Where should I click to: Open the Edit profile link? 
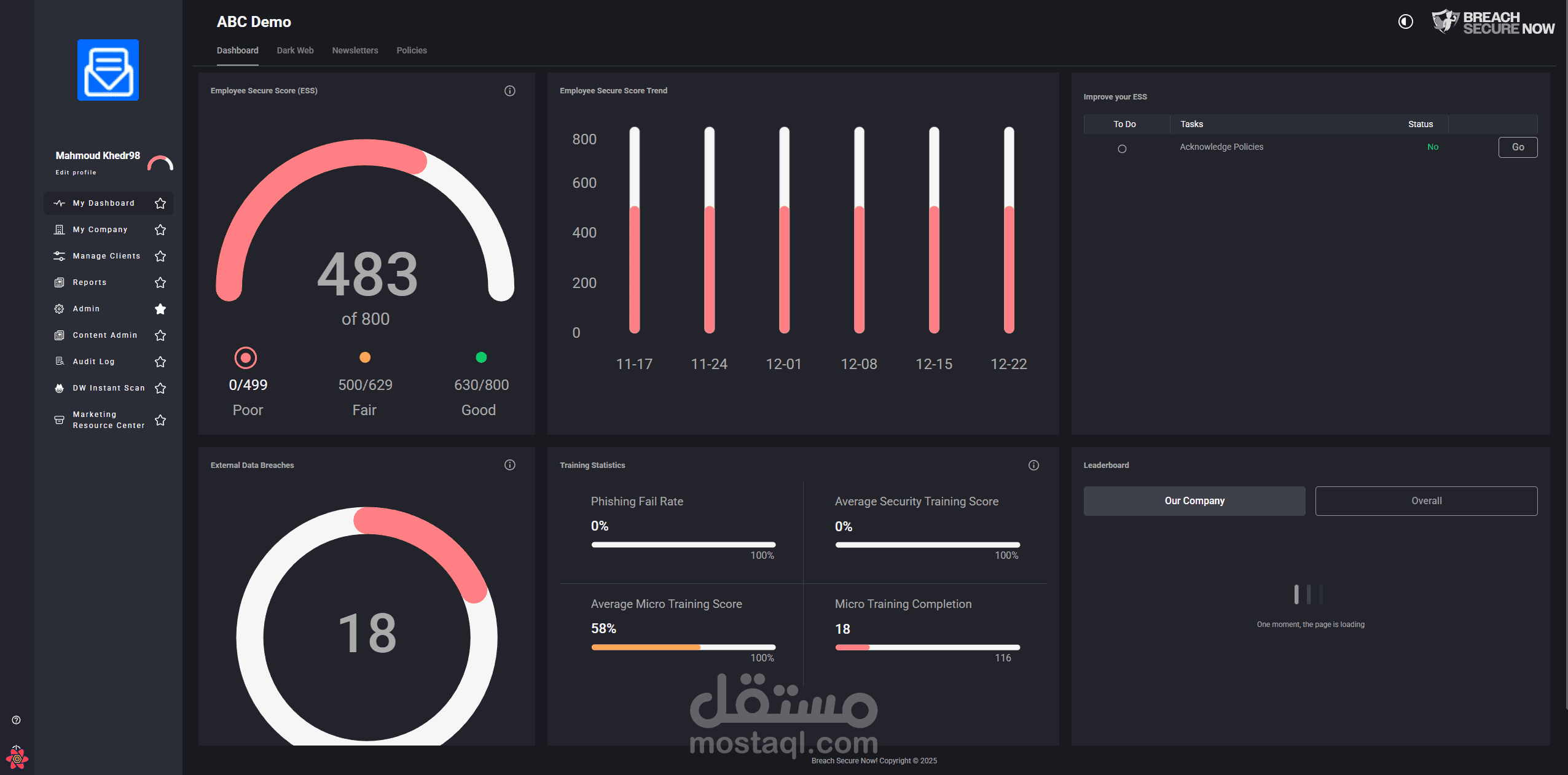coord(76,172)
